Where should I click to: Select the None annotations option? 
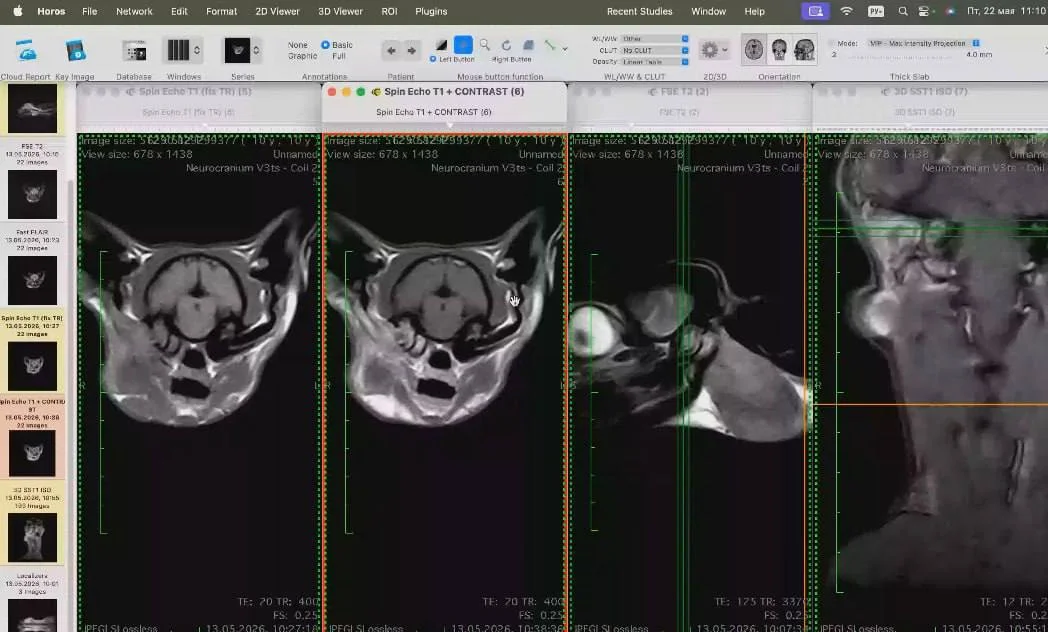[x=297, y=45]
